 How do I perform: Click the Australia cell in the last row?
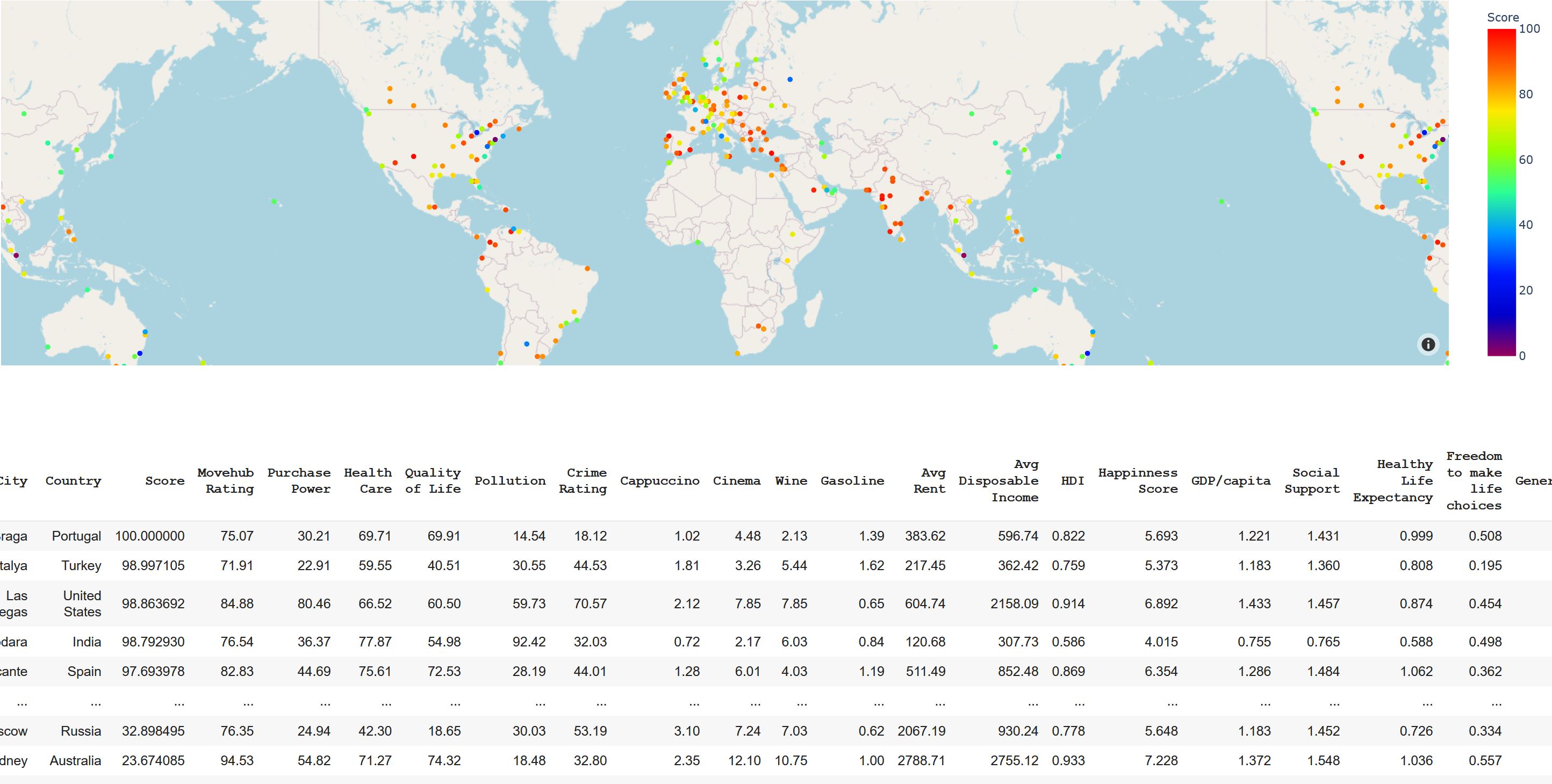[x=75, y=760]
